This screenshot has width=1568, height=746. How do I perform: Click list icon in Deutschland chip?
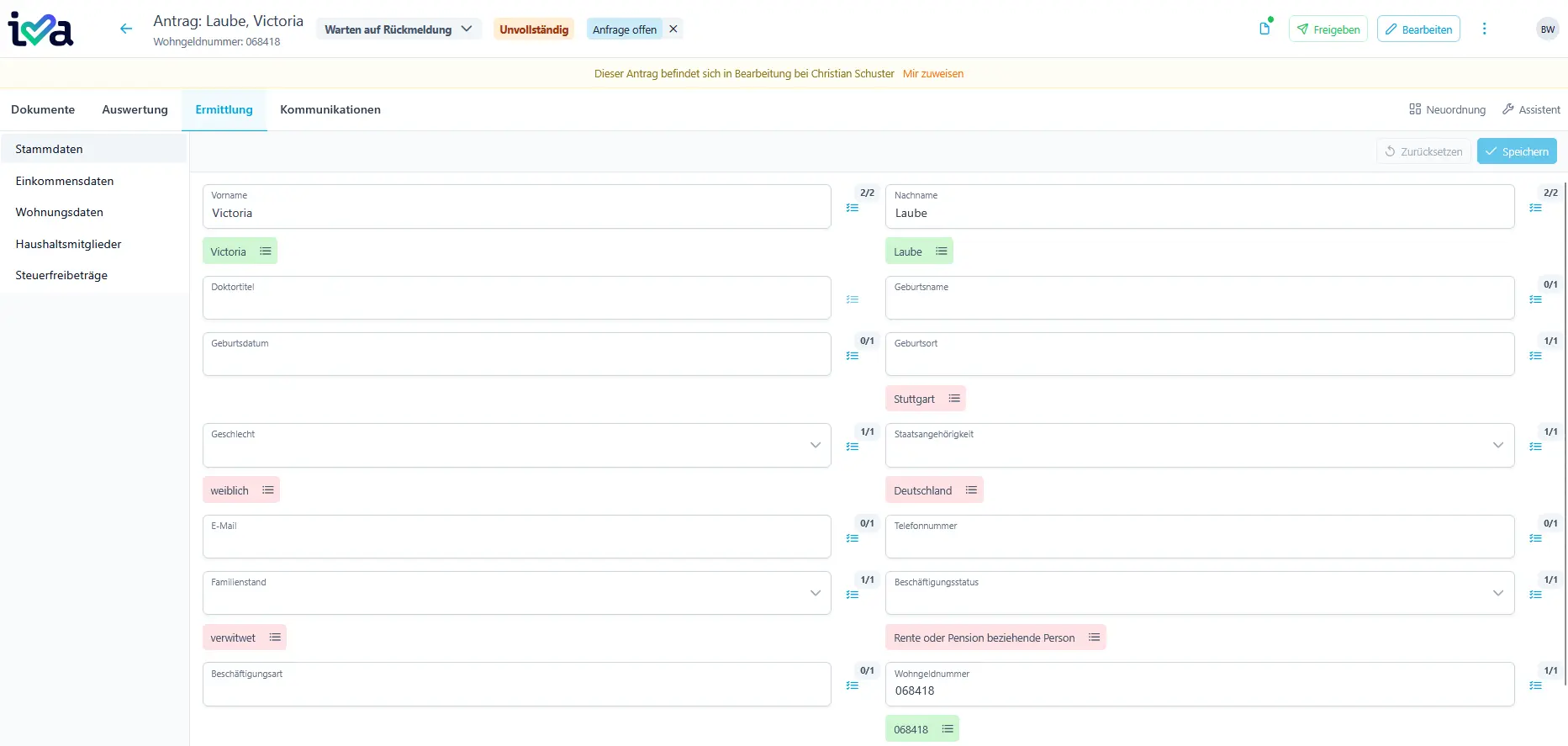coord(971,490)
